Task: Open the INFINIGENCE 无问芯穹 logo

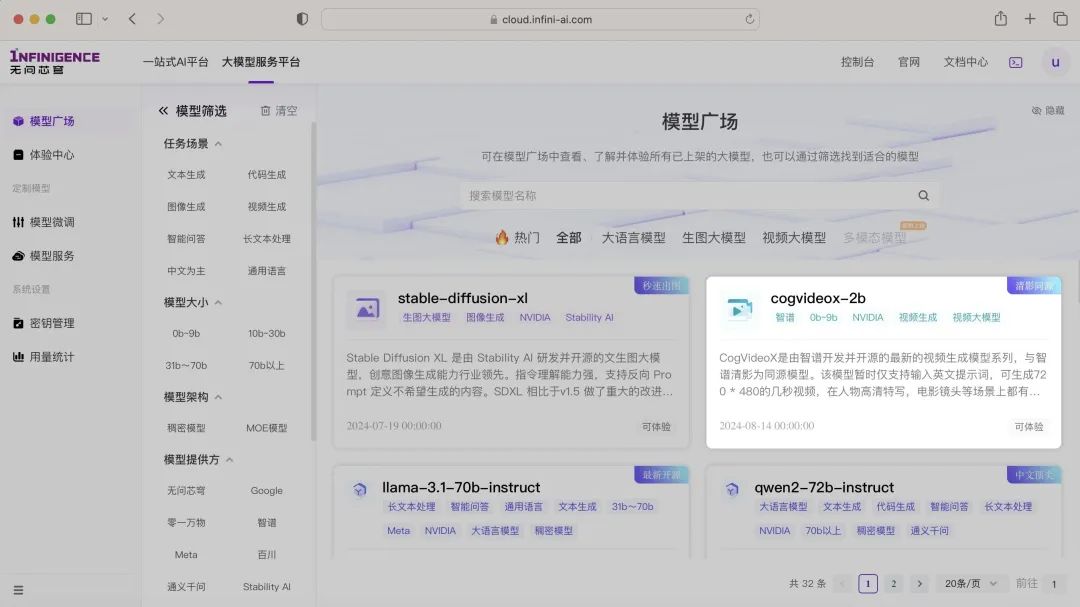Action: 54,62
